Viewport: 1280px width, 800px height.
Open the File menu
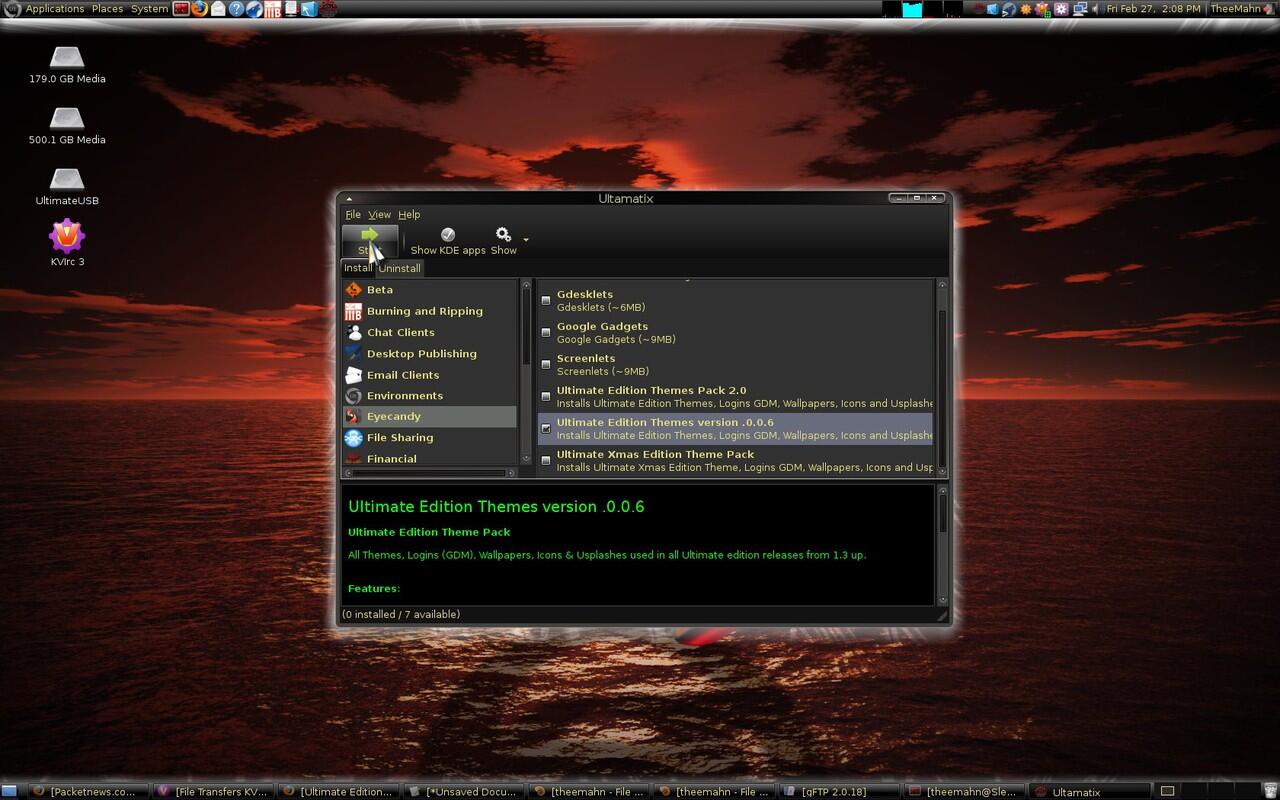point(353,214)
